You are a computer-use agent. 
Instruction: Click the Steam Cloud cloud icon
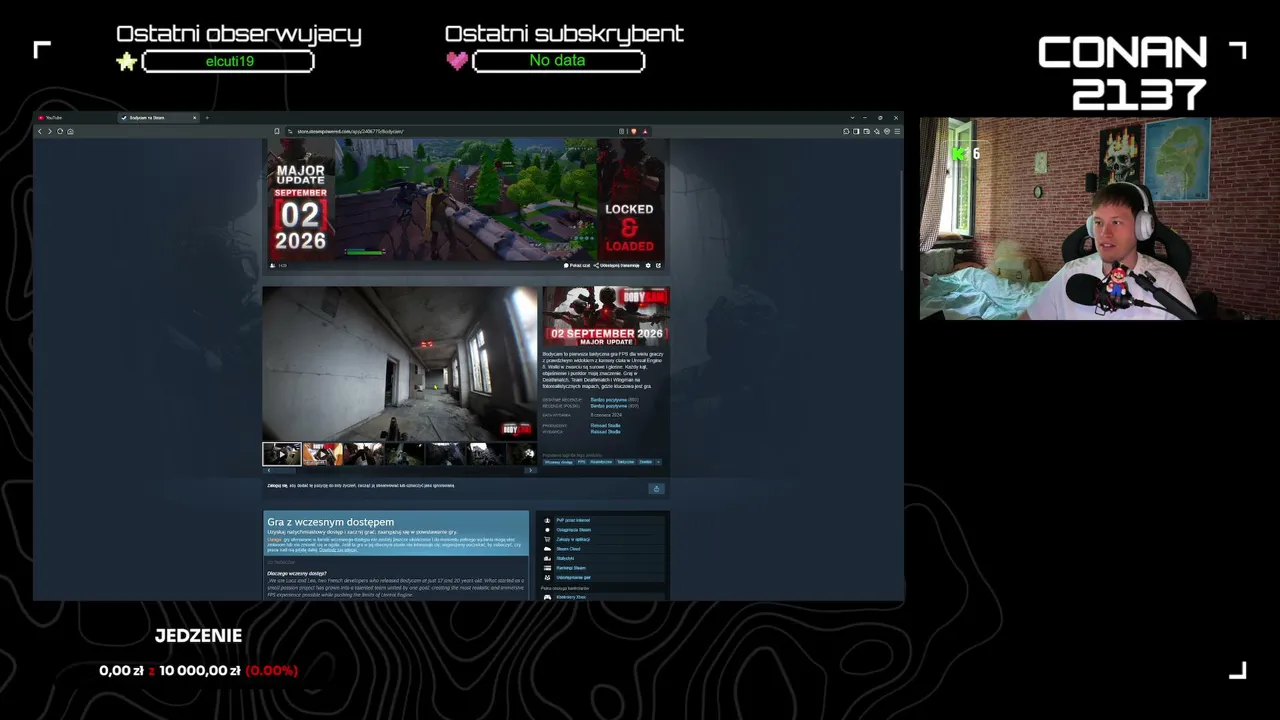pos(547,549)
